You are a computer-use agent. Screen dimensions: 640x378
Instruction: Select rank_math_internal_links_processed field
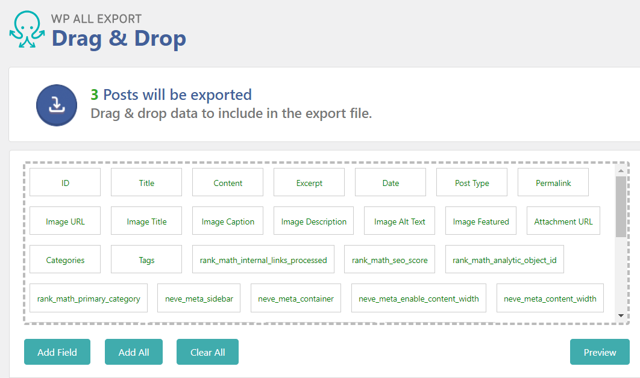click(x=263, y=259)
